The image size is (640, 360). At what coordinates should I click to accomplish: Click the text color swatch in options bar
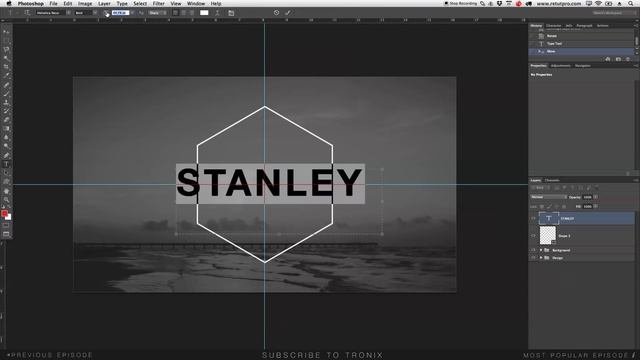204,13
